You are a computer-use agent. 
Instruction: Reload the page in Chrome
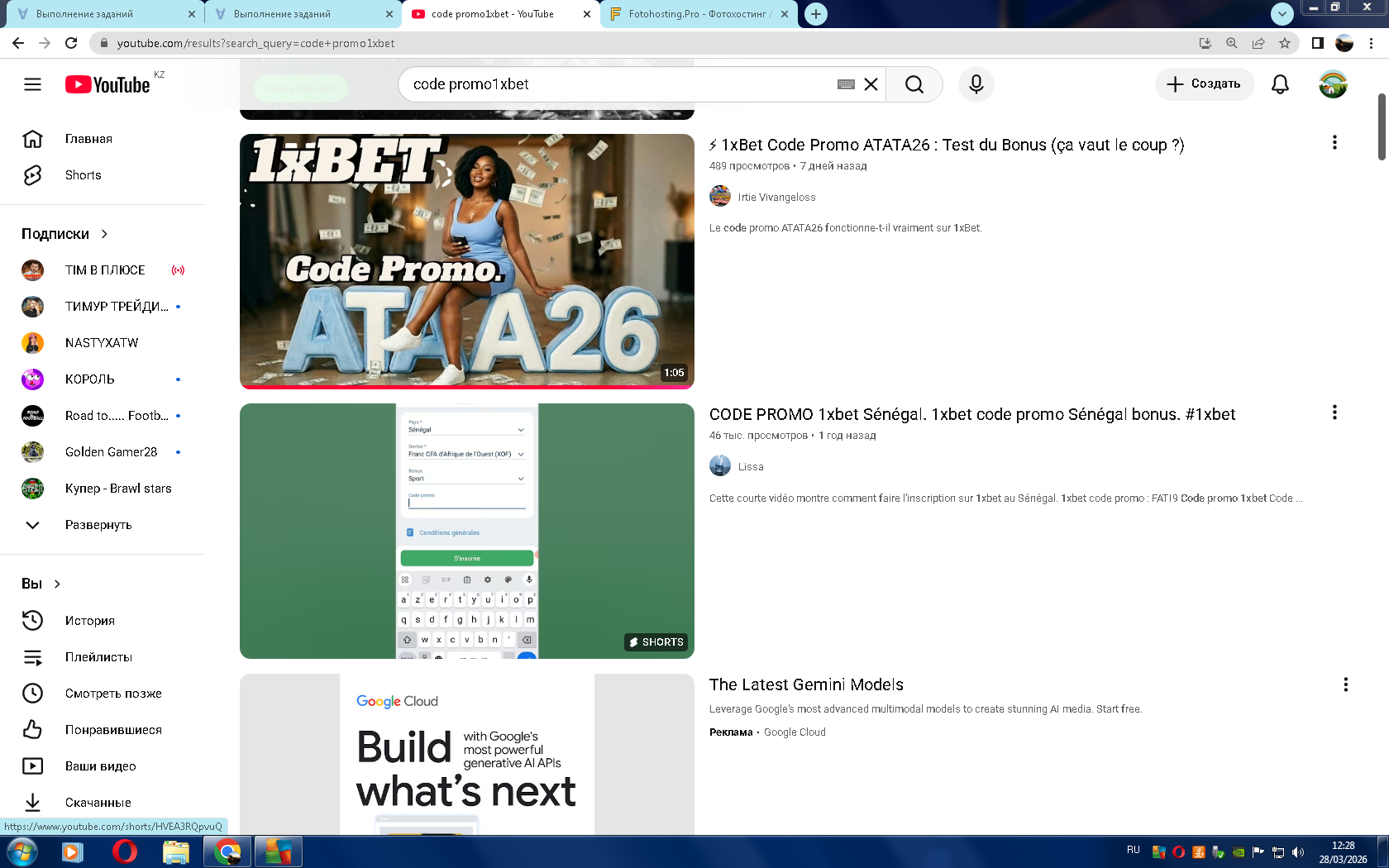71,43
